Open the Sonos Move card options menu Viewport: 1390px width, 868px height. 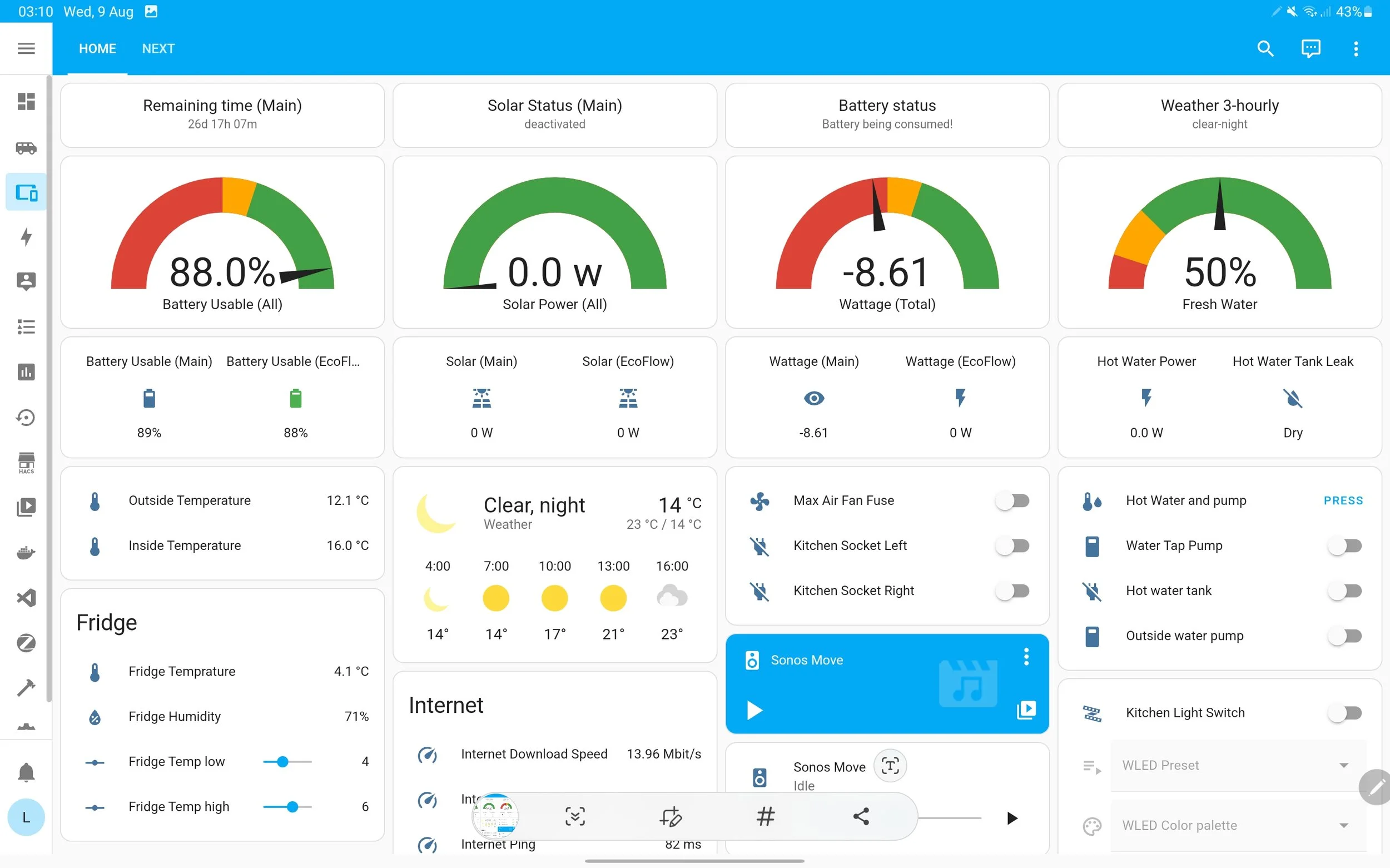click(x=1026, y=657)
